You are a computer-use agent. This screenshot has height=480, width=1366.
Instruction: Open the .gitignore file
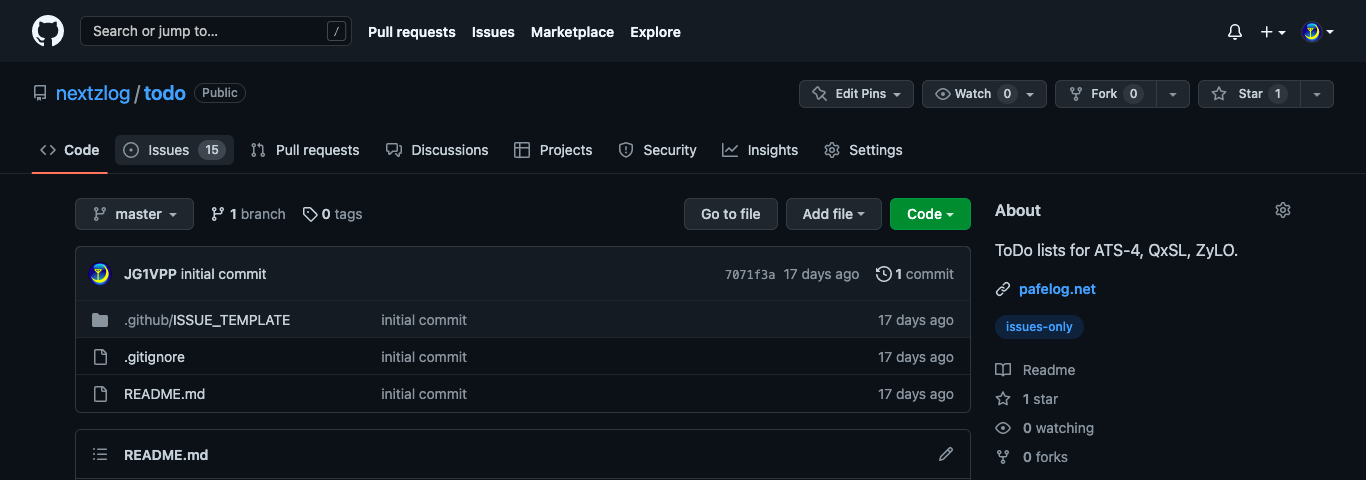(x=154, y=357)
